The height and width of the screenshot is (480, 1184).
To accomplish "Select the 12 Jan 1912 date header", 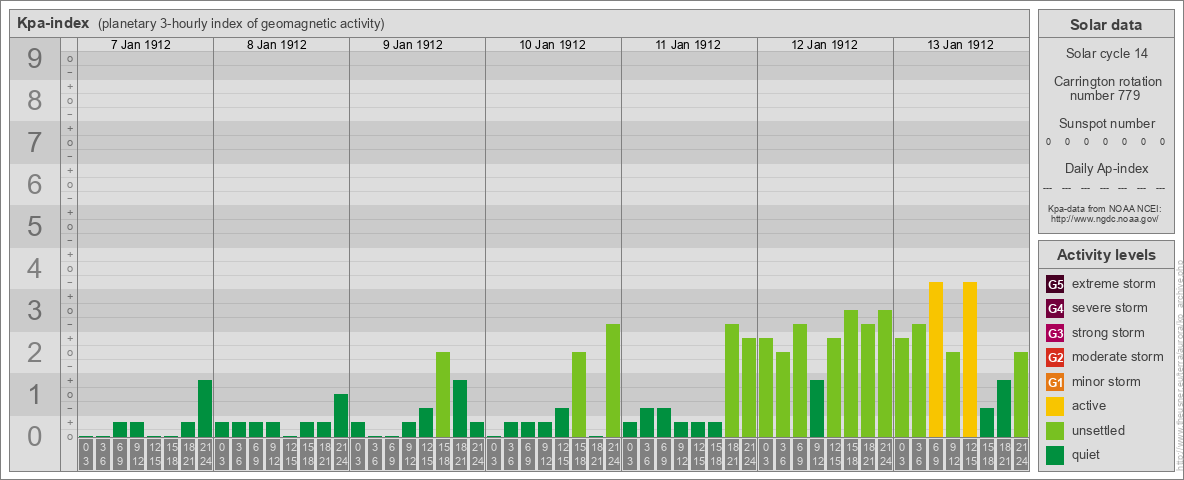I will 825,45.
